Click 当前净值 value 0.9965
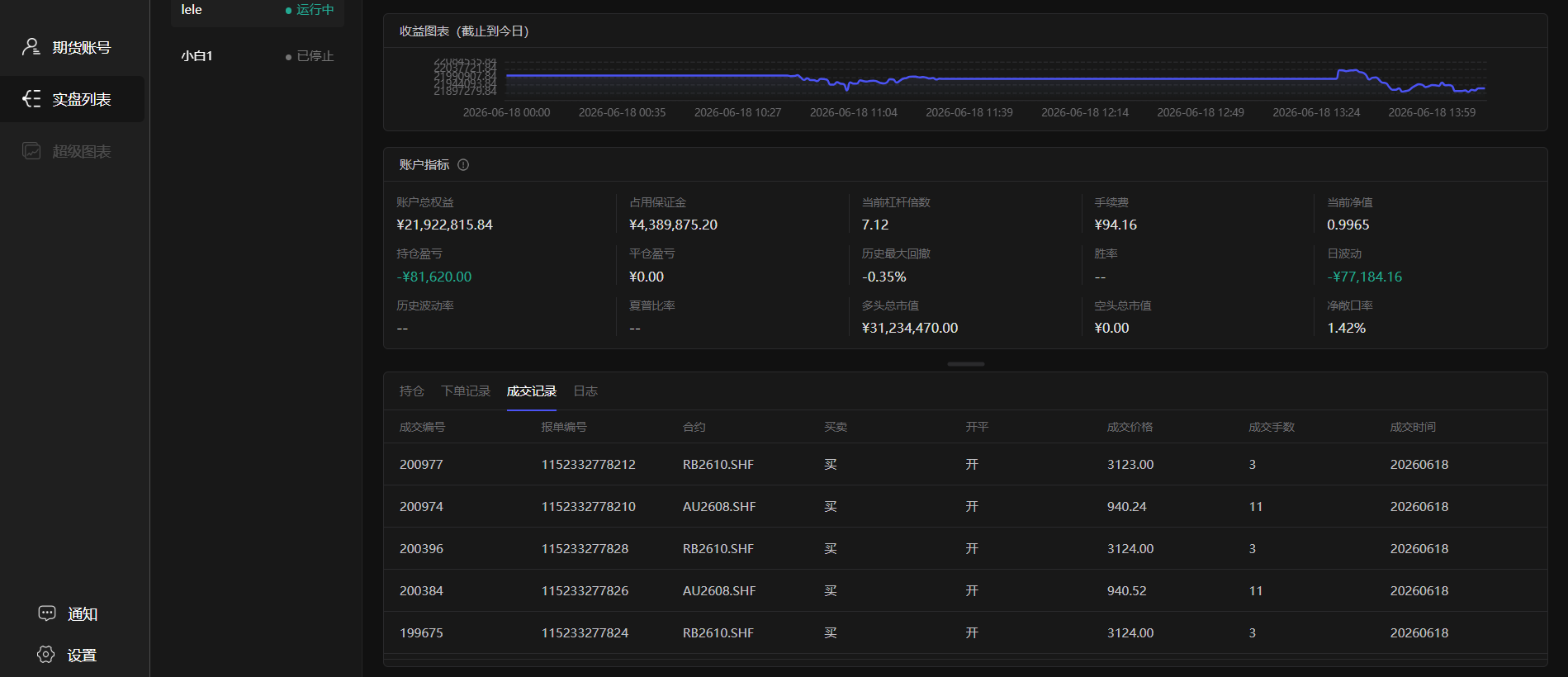 [x=1348, y=225]
